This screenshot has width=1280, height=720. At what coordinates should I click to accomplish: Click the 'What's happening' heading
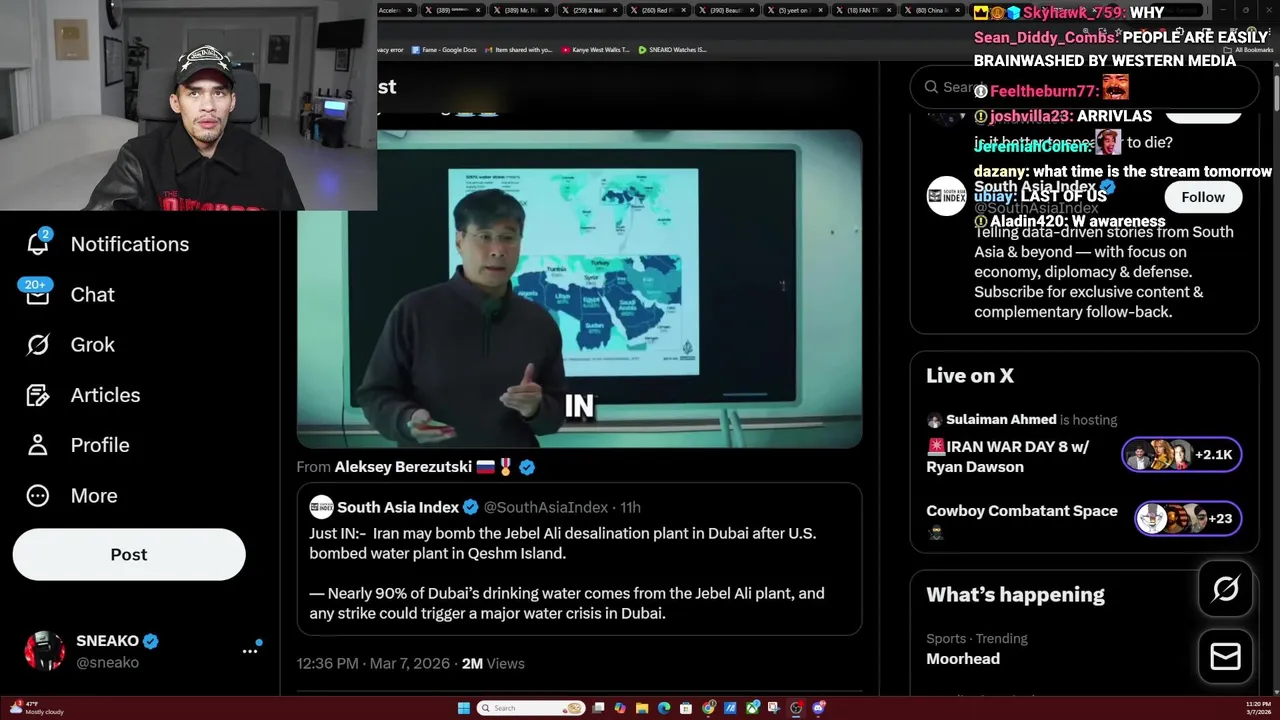point(1015,595)
